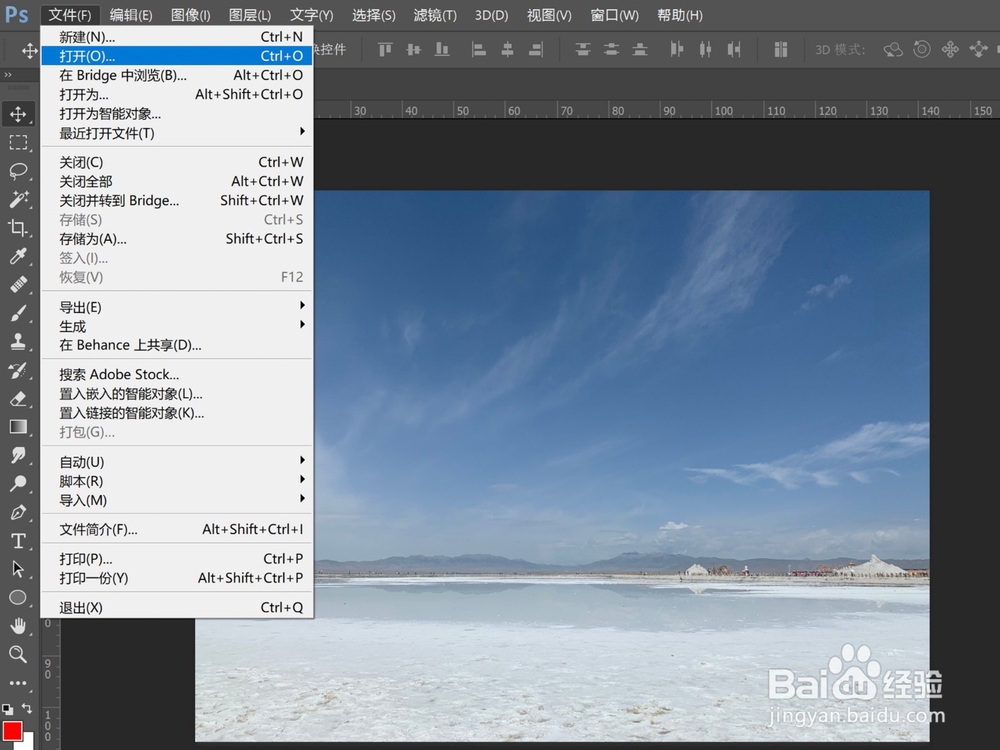Align bottom edges in options bar
Viewport: 1000px width, 750px height.
point(442,49)
